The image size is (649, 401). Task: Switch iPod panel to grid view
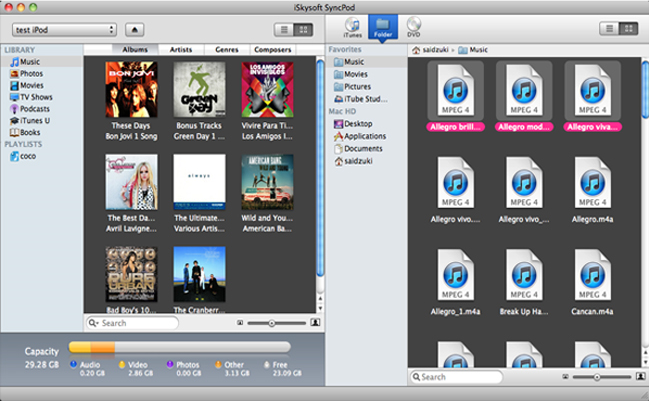tap(304, 30)
